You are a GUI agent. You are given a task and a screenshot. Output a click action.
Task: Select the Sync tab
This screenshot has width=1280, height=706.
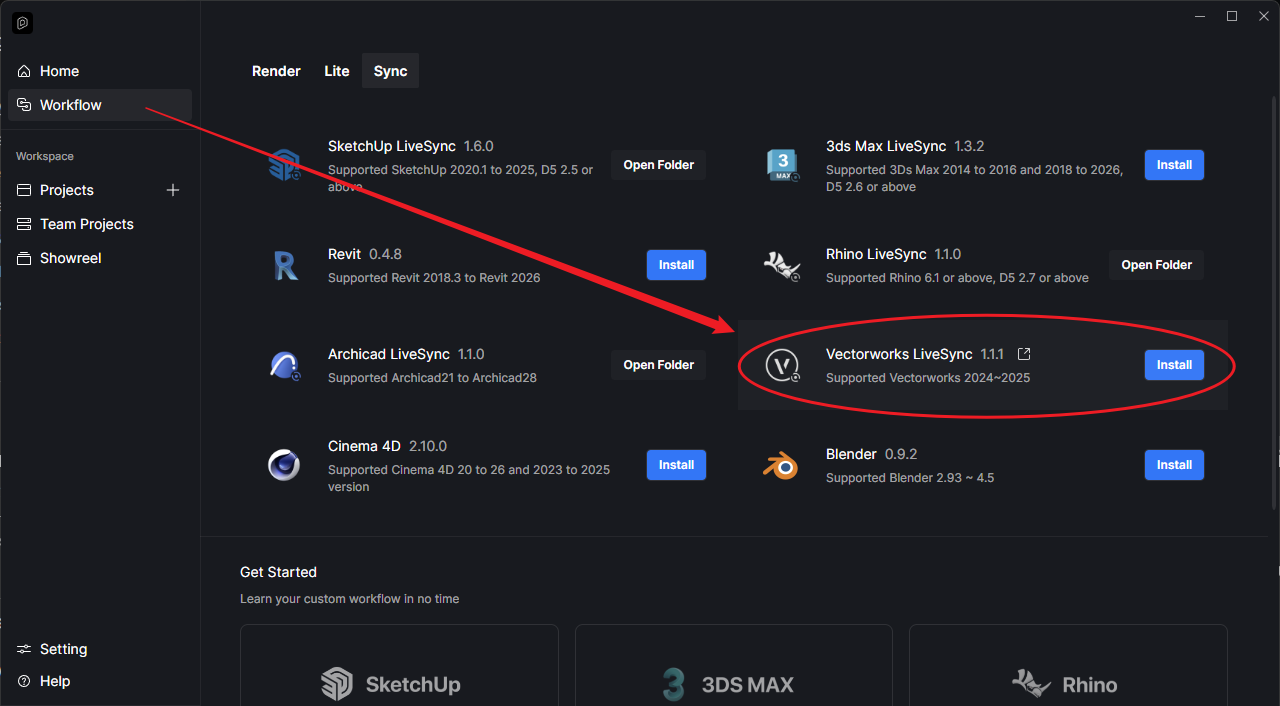tap(390, 71)
